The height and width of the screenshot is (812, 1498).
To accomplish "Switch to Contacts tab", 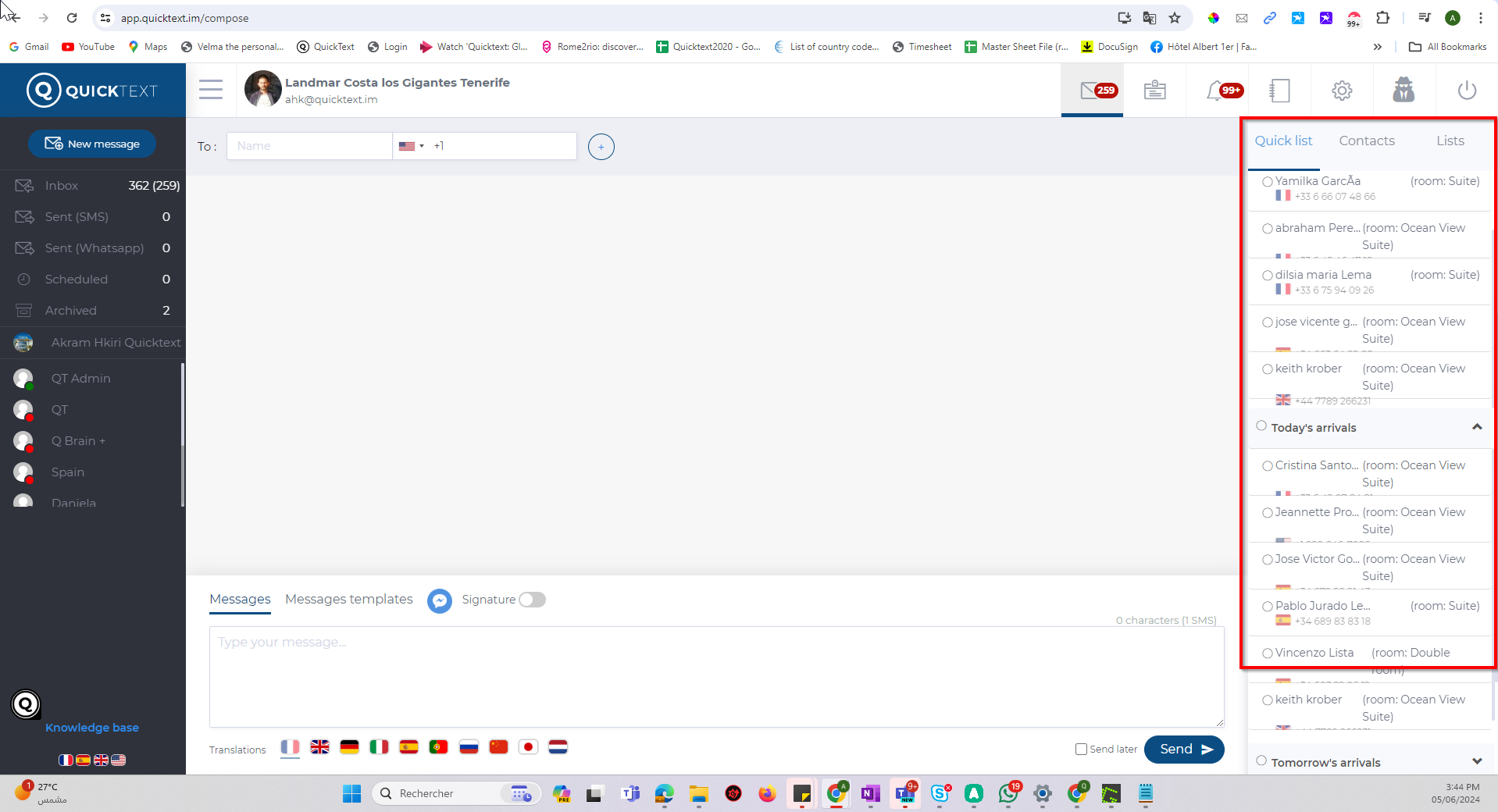I will coord(1367,141).
